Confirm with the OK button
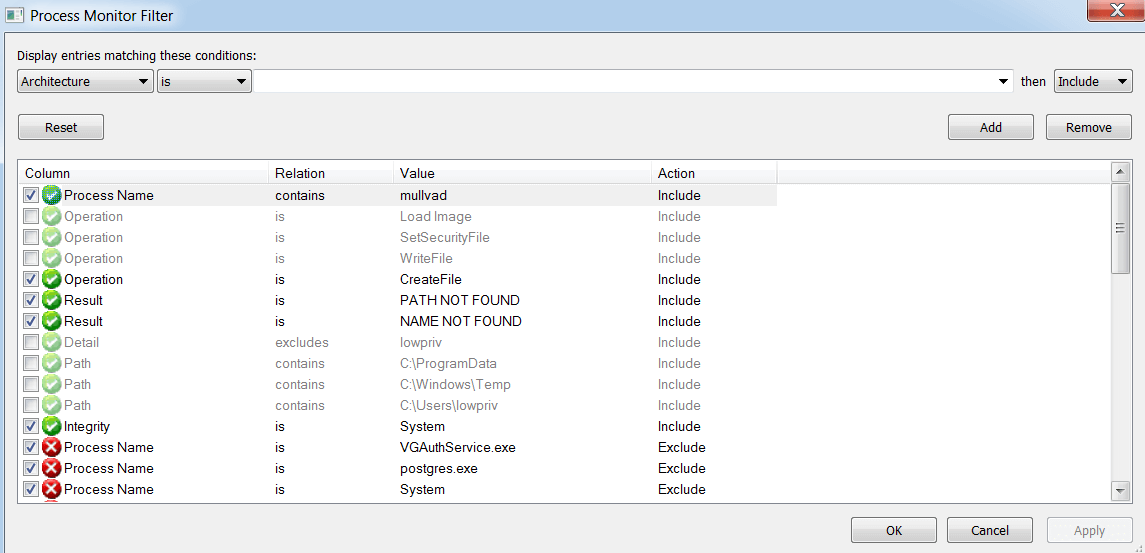The height and width of the screenshot is (553, 1145). (894, 530)
